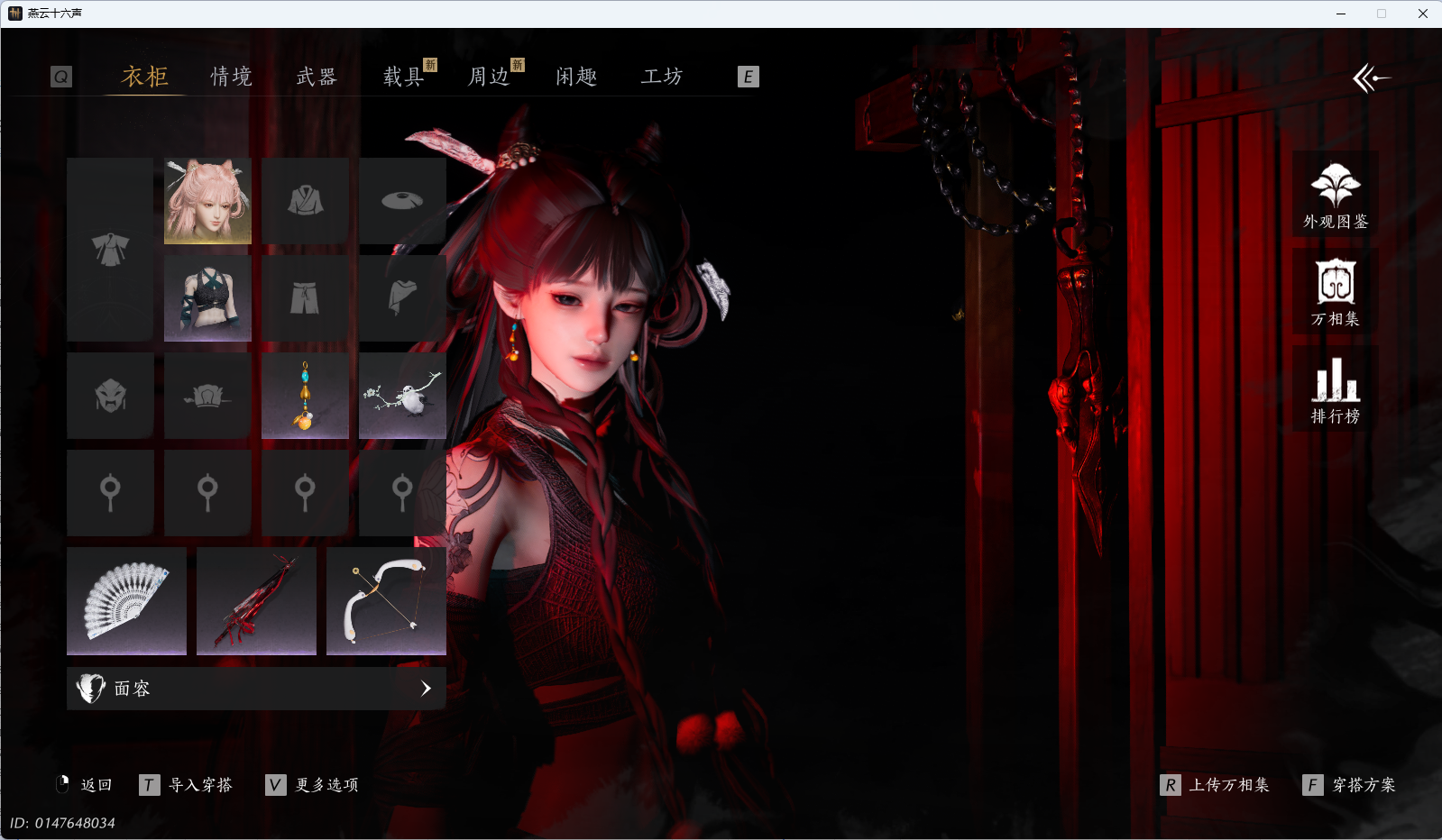This screenshot has width=1442, height=840.
Task: Choose the pink hair hairstyle thumbnail
Action: point(207,201)
